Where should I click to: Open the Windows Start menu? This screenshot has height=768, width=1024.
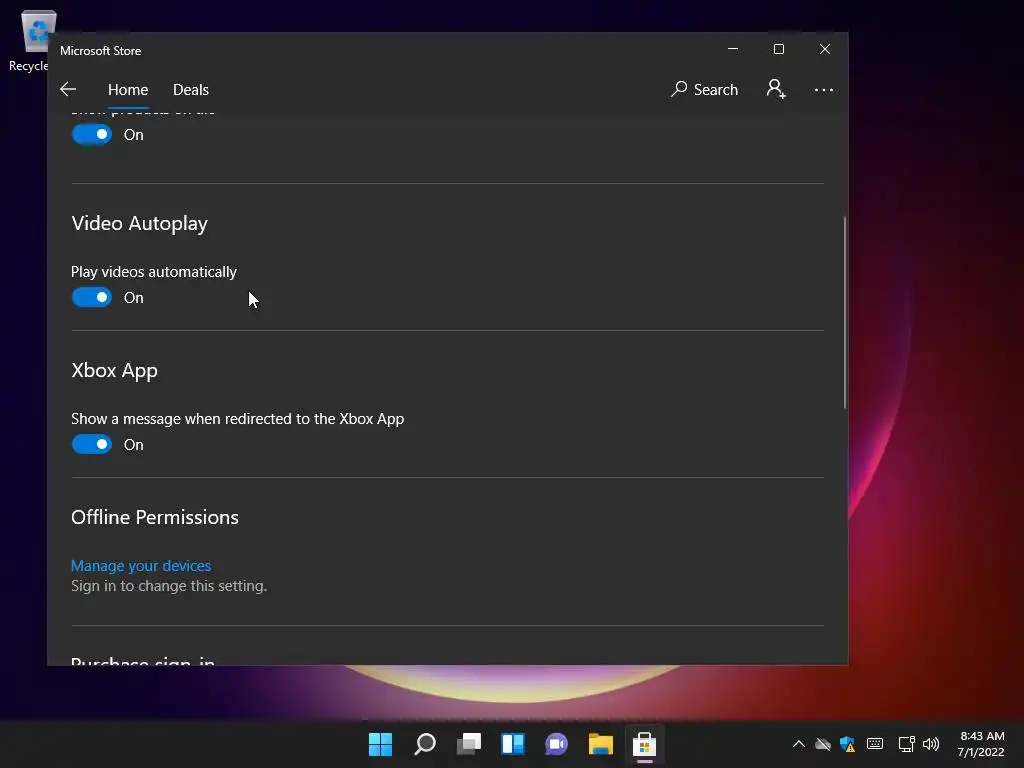[x=380, y=744]
